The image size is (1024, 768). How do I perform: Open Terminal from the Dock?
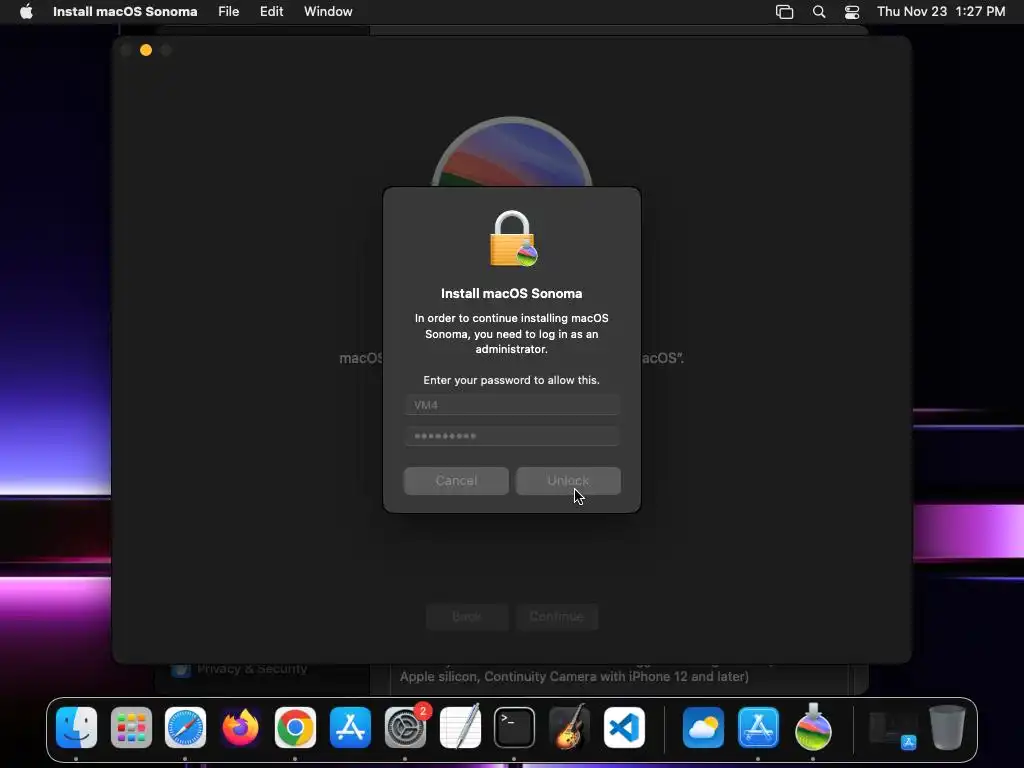click(x=515, y=728)
